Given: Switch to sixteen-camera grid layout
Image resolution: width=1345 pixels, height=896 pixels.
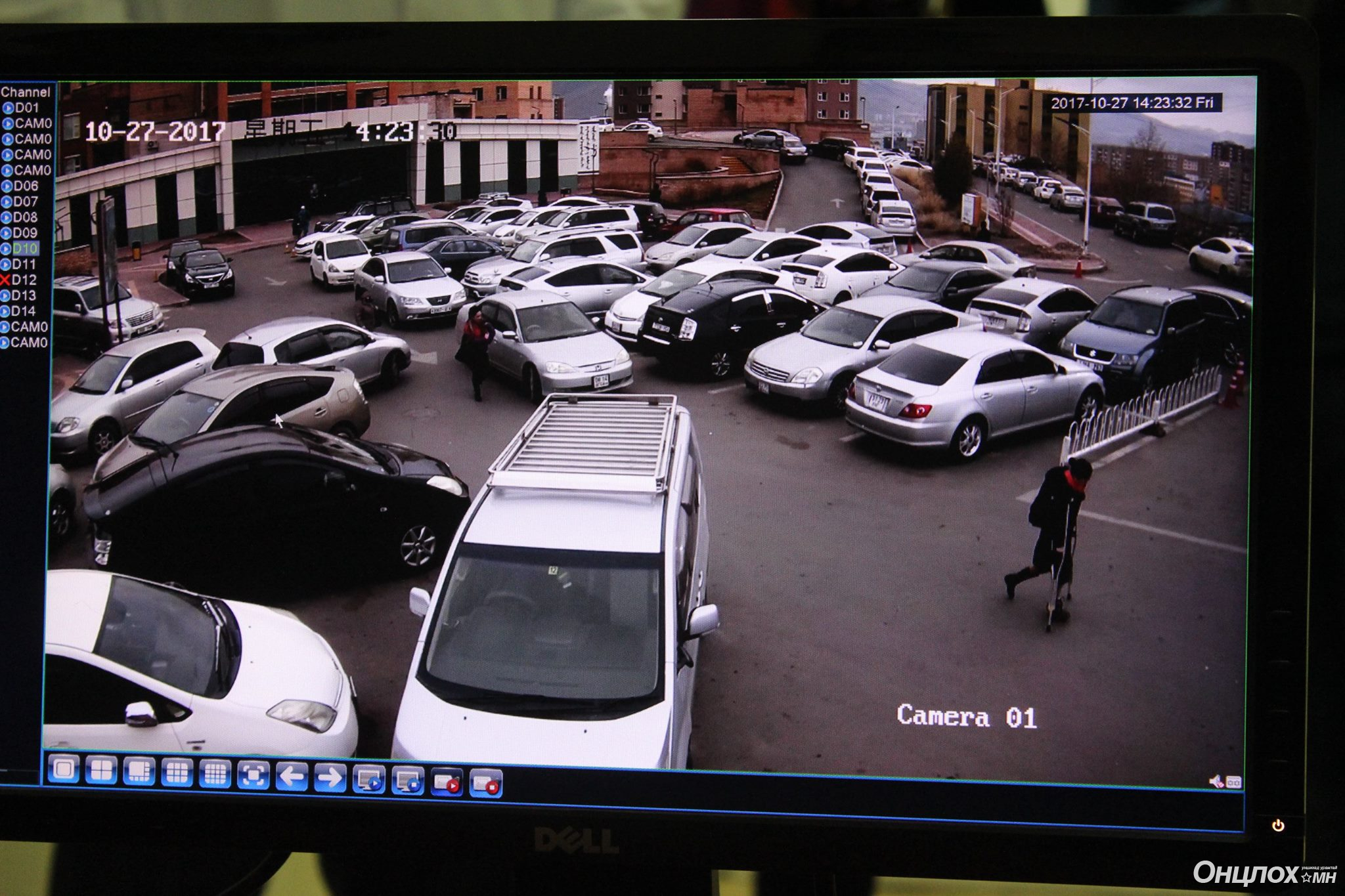Looking at the screenshot, I should [215, 775].
